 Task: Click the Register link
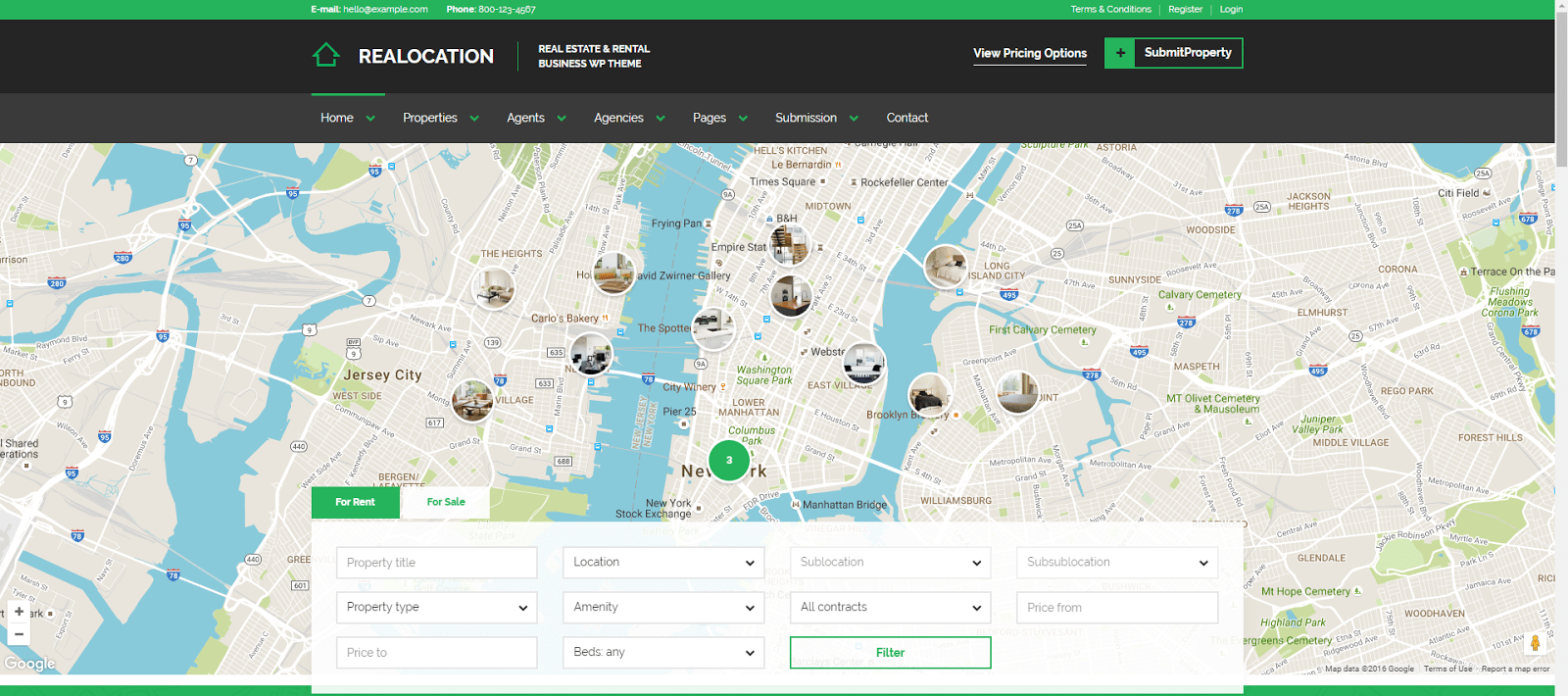pyautogui.click(x=1185, y=9)
